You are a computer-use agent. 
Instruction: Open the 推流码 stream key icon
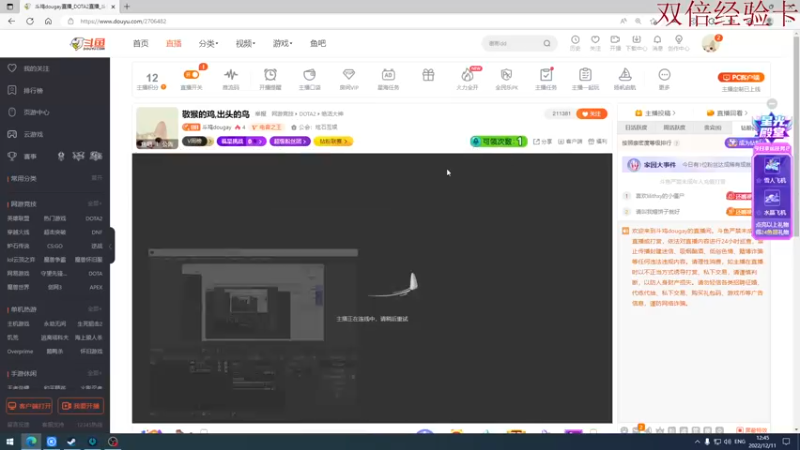point(231,75)
